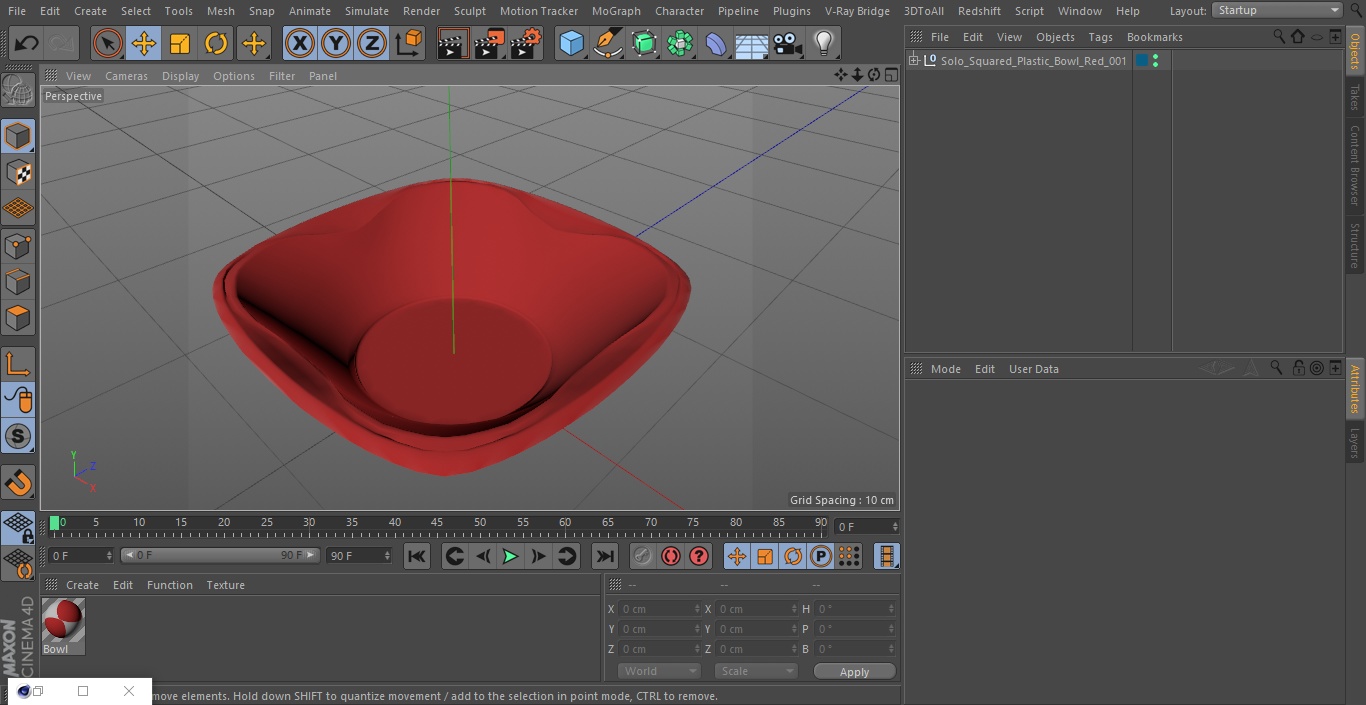Toggle Autokeying button
1366x705 pixels.
coord(671,556)
